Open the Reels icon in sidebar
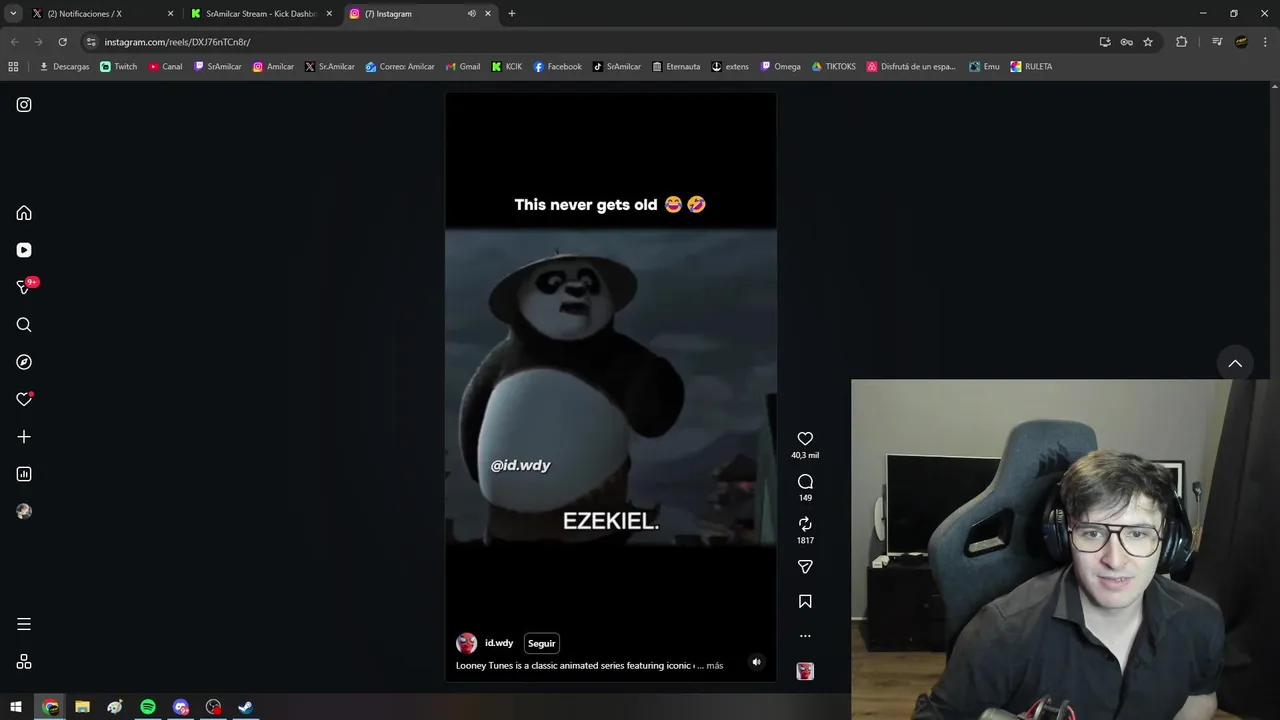1280x720 pixels. (24, 250)
